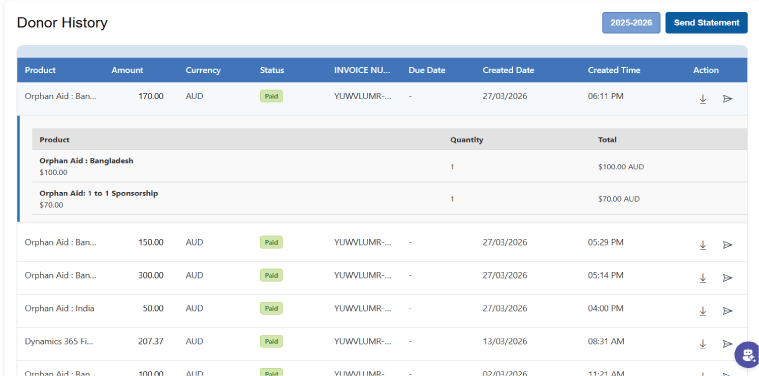The width and height of the screenshot is (759, 376).
Task: Download the 300.00 invoice from 05:14 PM
Action: pos(703,278)
